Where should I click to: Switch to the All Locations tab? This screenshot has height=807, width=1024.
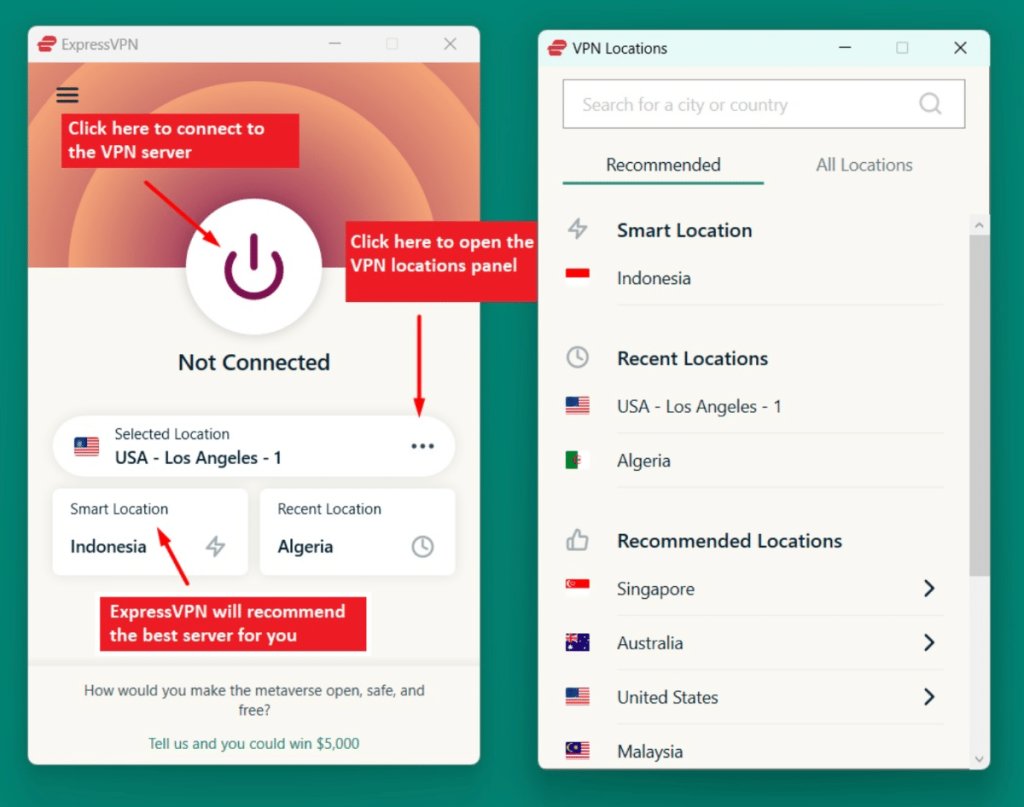[x=864, y=165]
